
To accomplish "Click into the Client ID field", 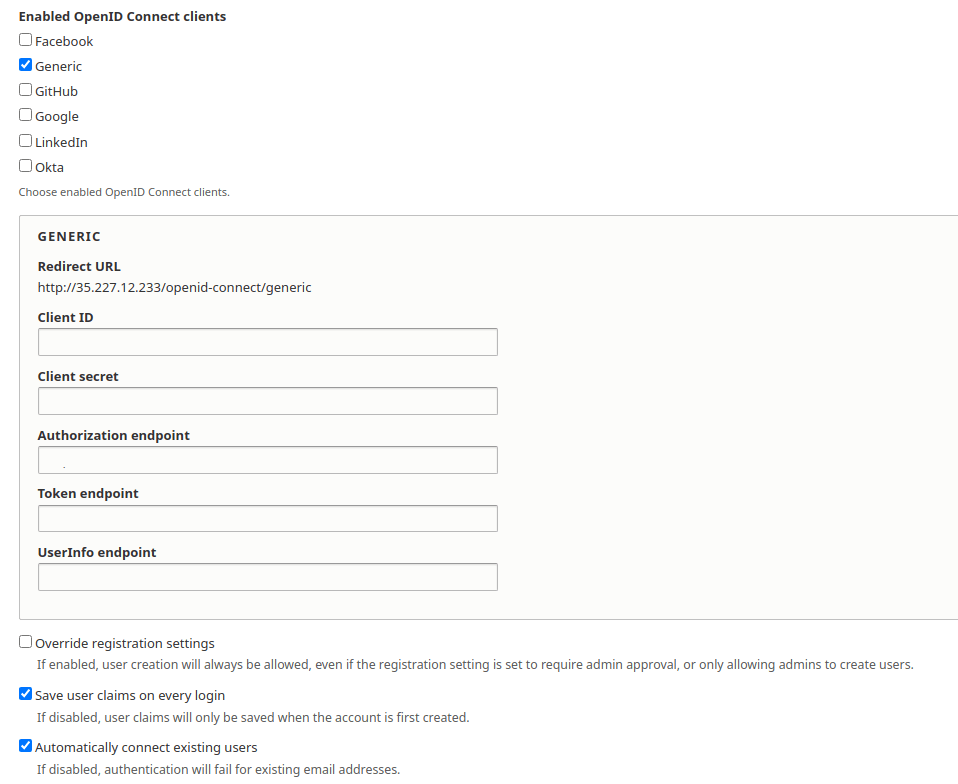I will pyautogui.click(x=267, y=341).
